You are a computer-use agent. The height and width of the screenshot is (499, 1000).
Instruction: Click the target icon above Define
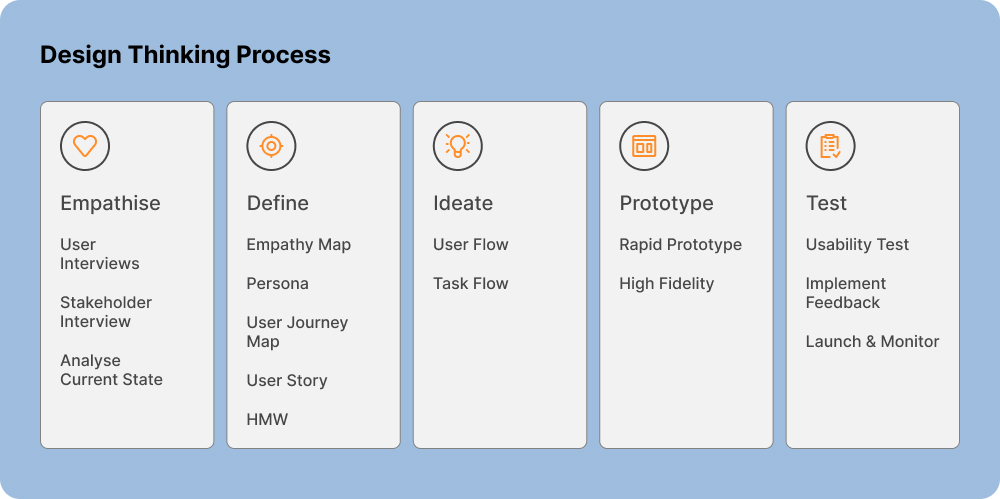271,146
